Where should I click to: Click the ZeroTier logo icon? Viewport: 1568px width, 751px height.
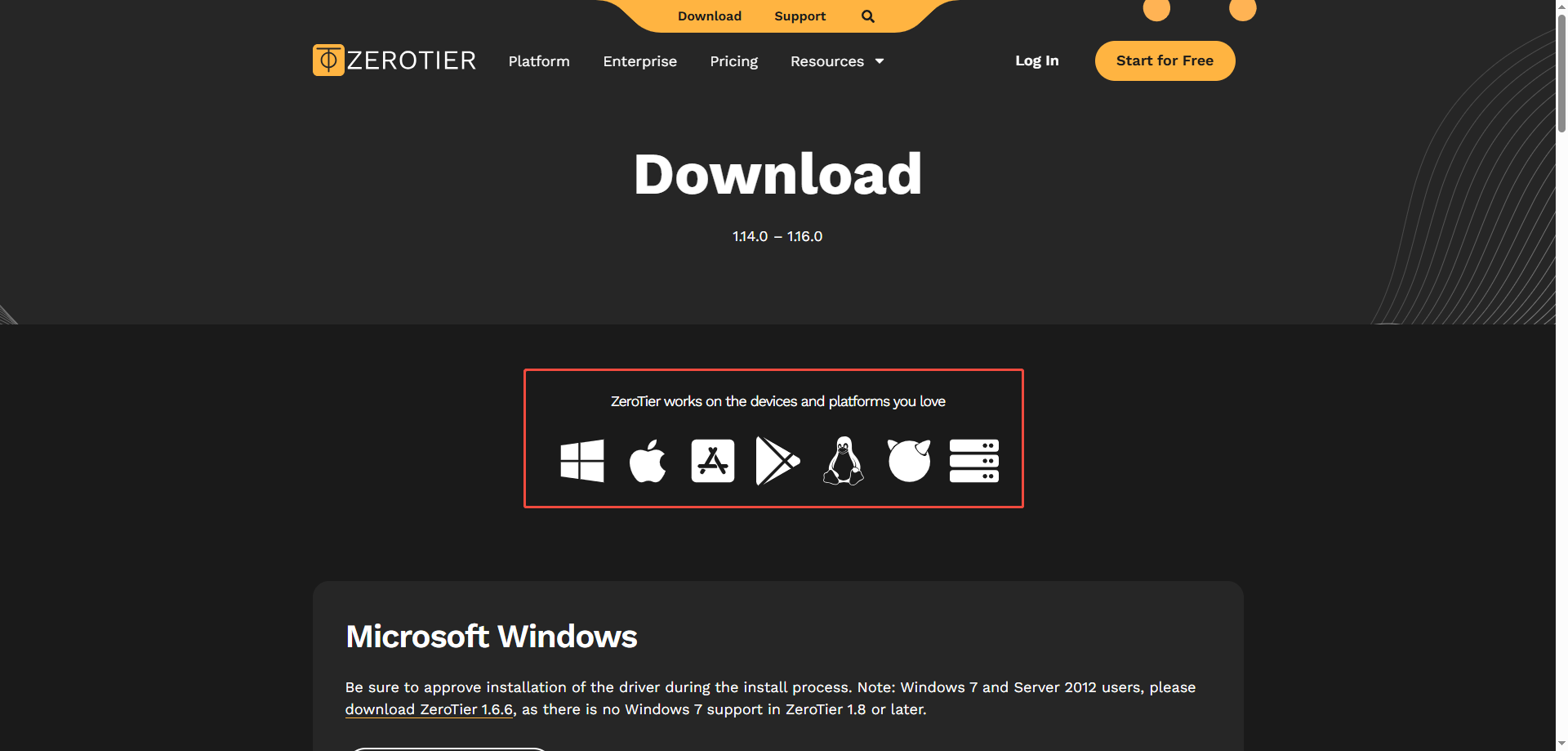click(328, 60)
